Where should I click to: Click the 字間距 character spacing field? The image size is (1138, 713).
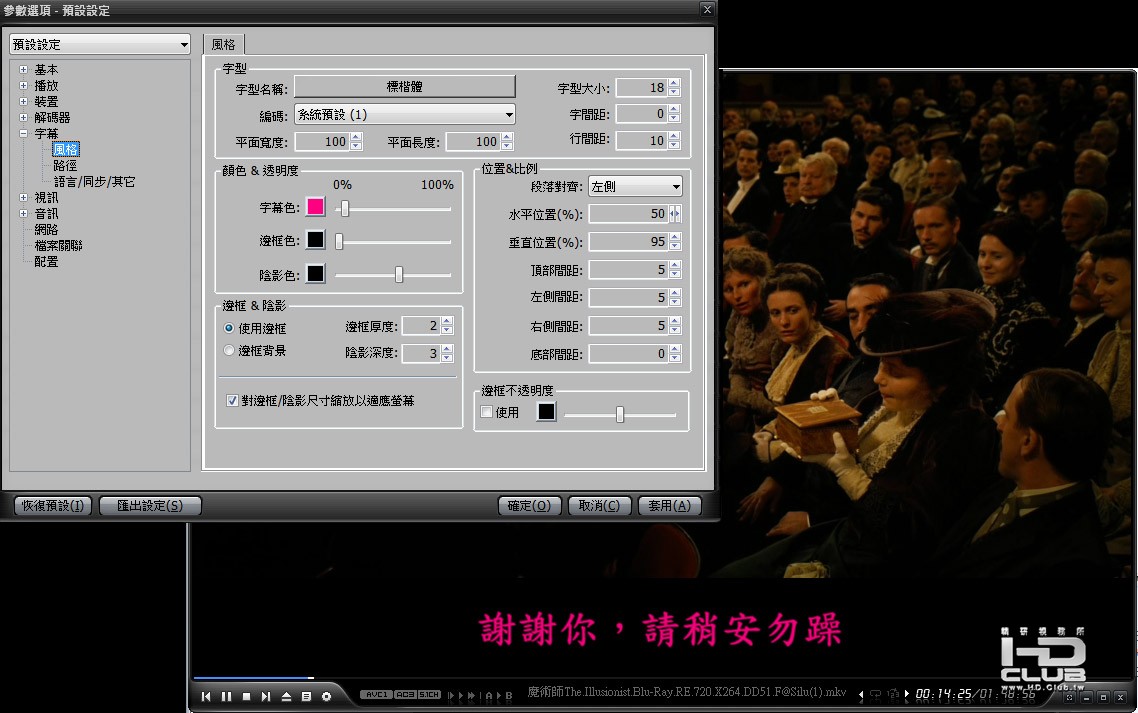click(642, 114)
